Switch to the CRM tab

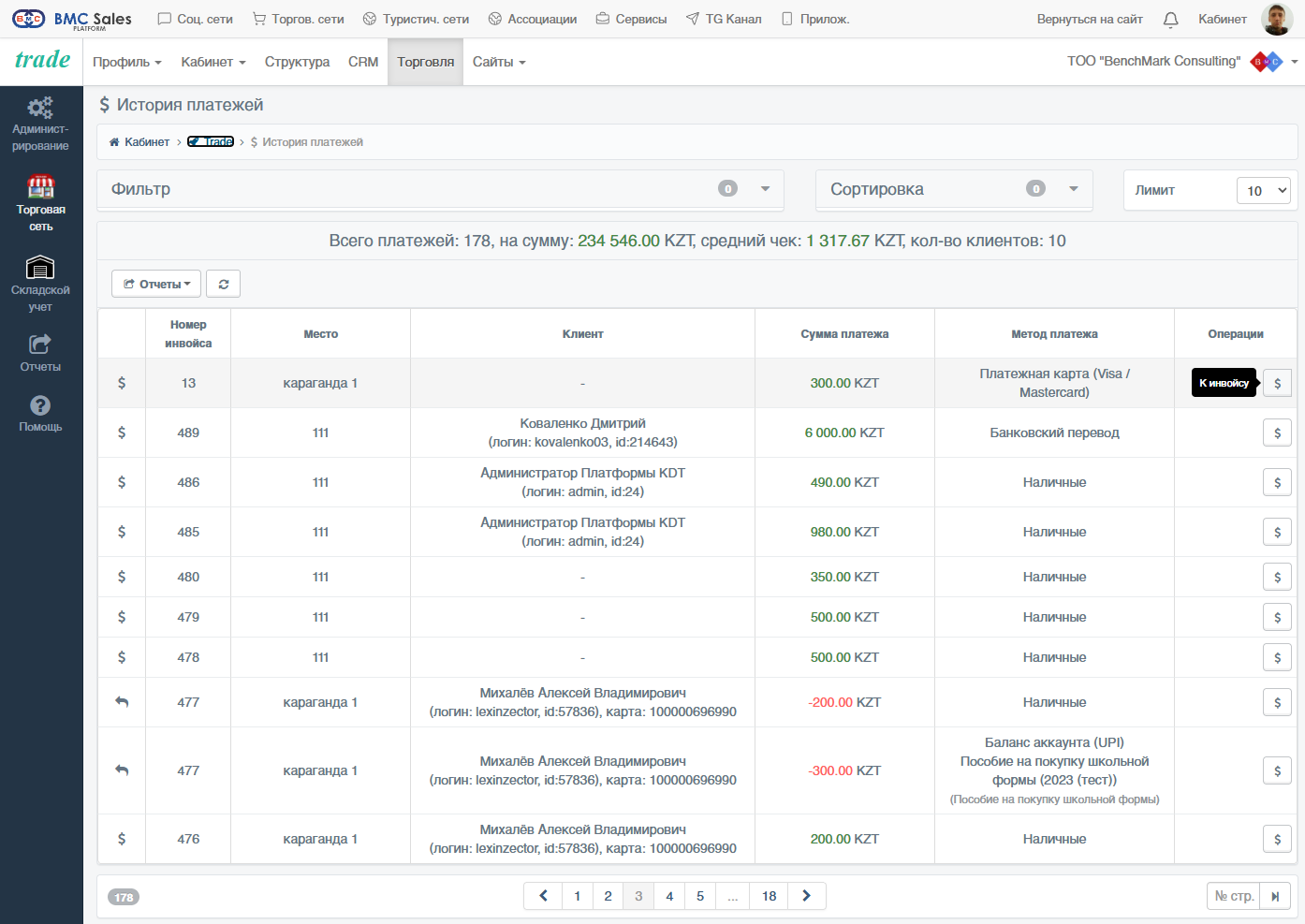[x=363, y=62]
